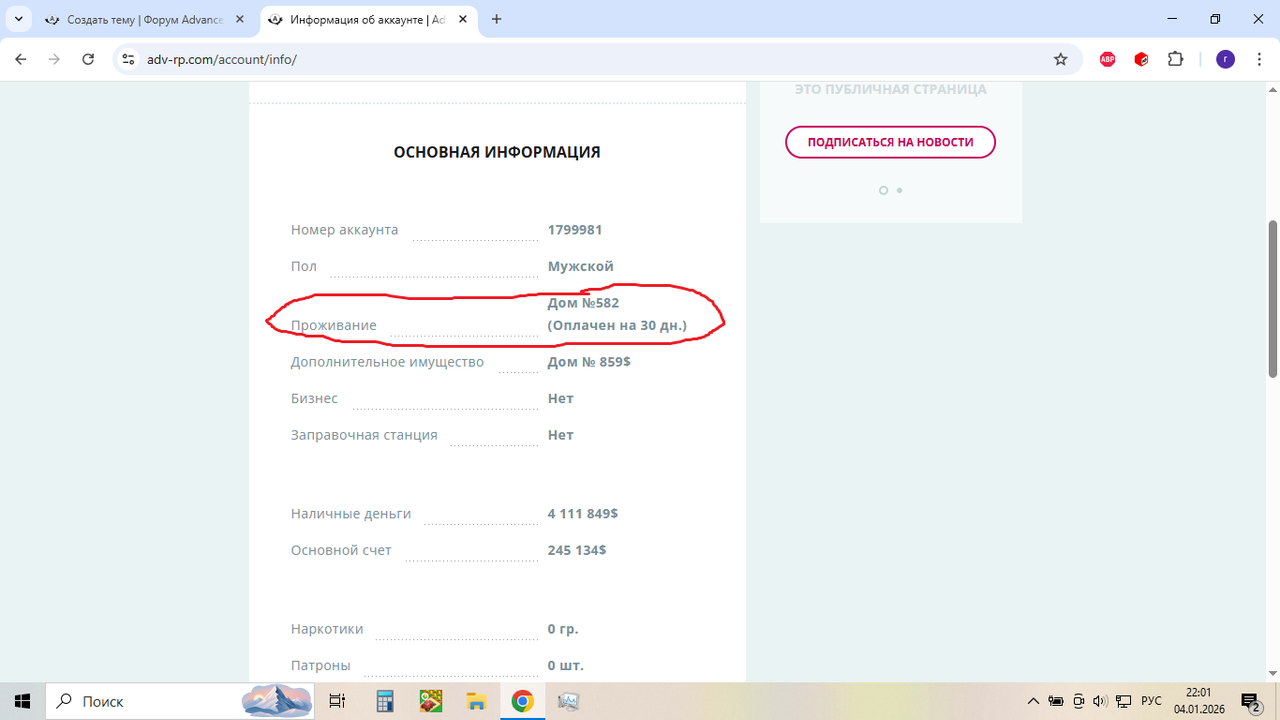Click the Дом №582 residence value
The image size is (1280, 720).
(584, 303)
